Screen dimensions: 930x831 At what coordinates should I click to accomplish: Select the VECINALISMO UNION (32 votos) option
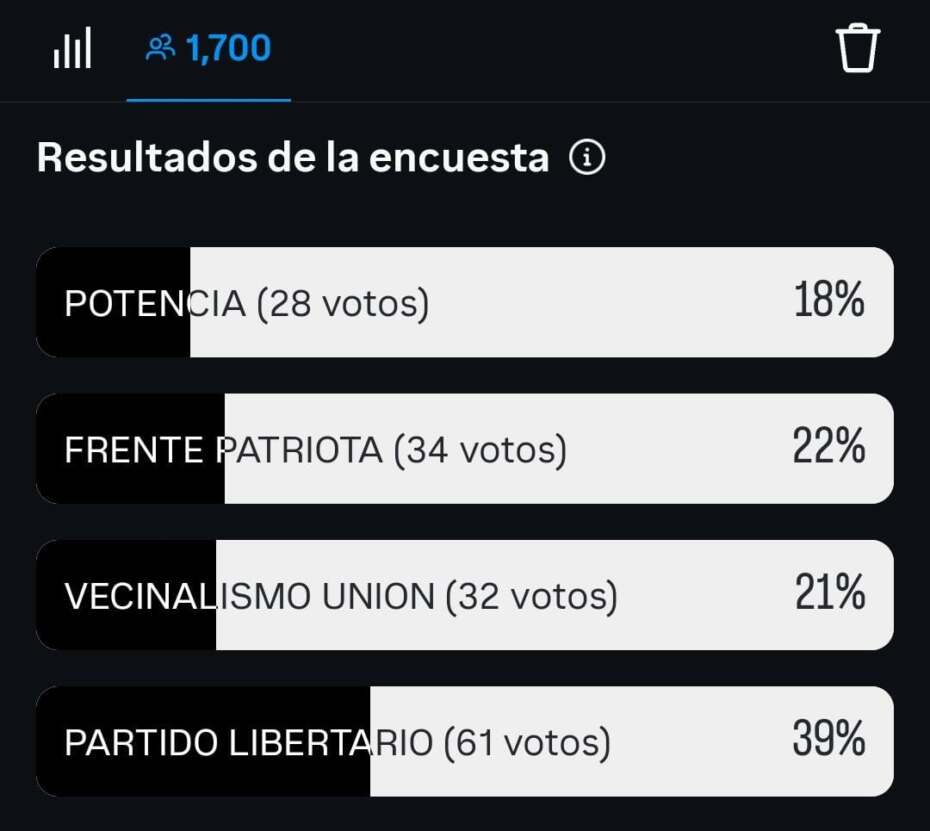(x=465, y=595)
